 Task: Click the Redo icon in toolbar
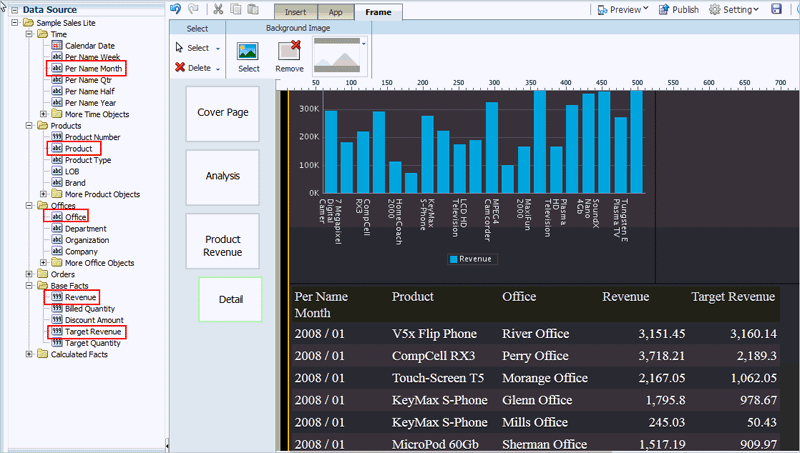(194, 9)
